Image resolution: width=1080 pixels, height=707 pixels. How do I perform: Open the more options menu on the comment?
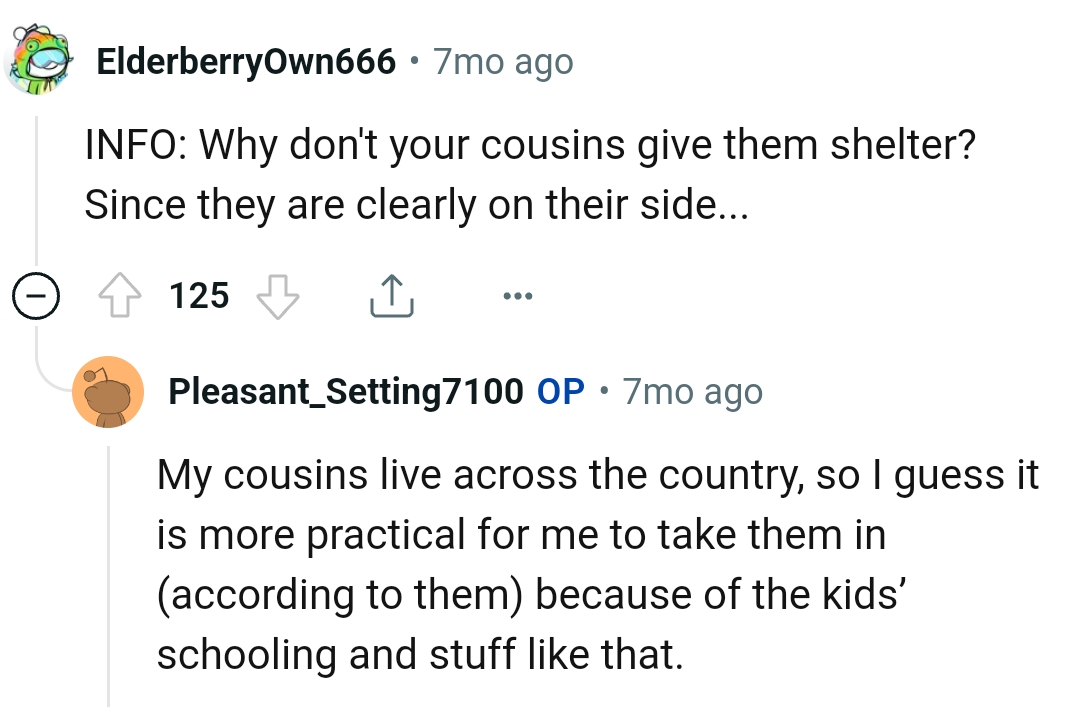point(518,294)
